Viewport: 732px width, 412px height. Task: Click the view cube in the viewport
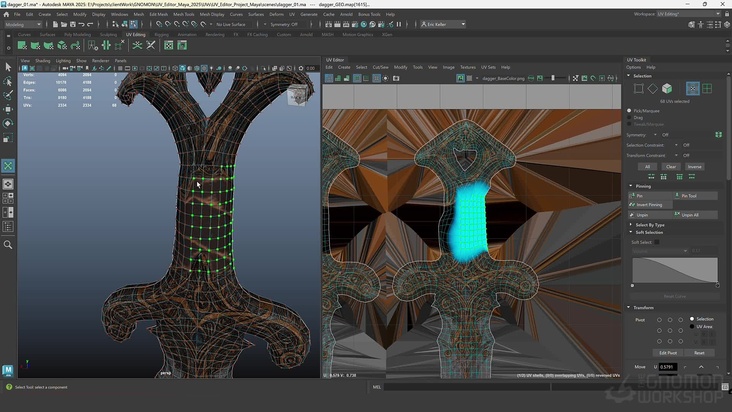click(x=297, y=95)
